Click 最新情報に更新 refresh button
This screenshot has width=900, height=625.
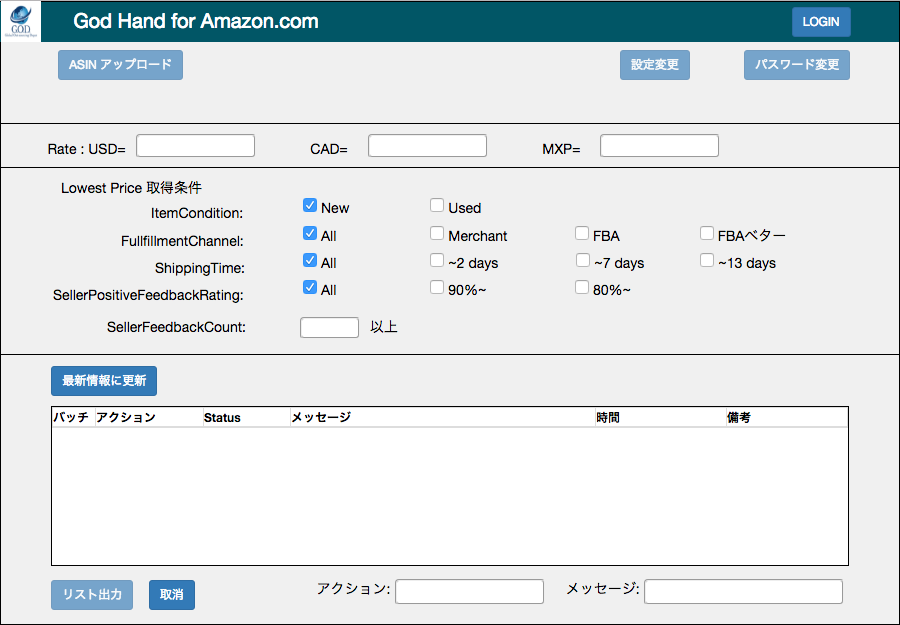click(x=104, y=381)
